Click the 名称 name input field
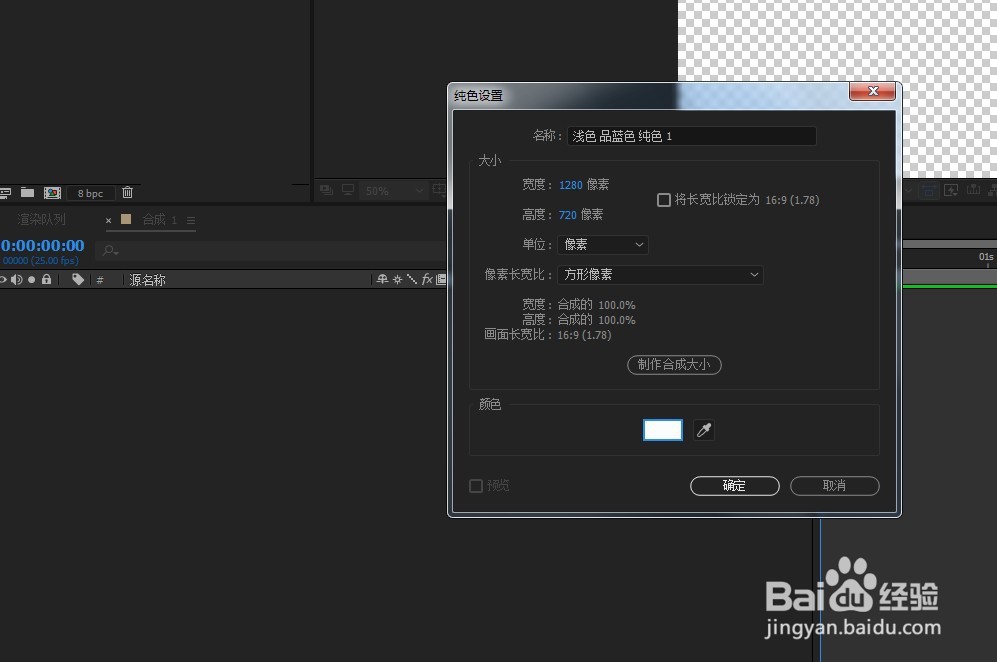Viewport: 997px width, 662px height. point(692,136)
